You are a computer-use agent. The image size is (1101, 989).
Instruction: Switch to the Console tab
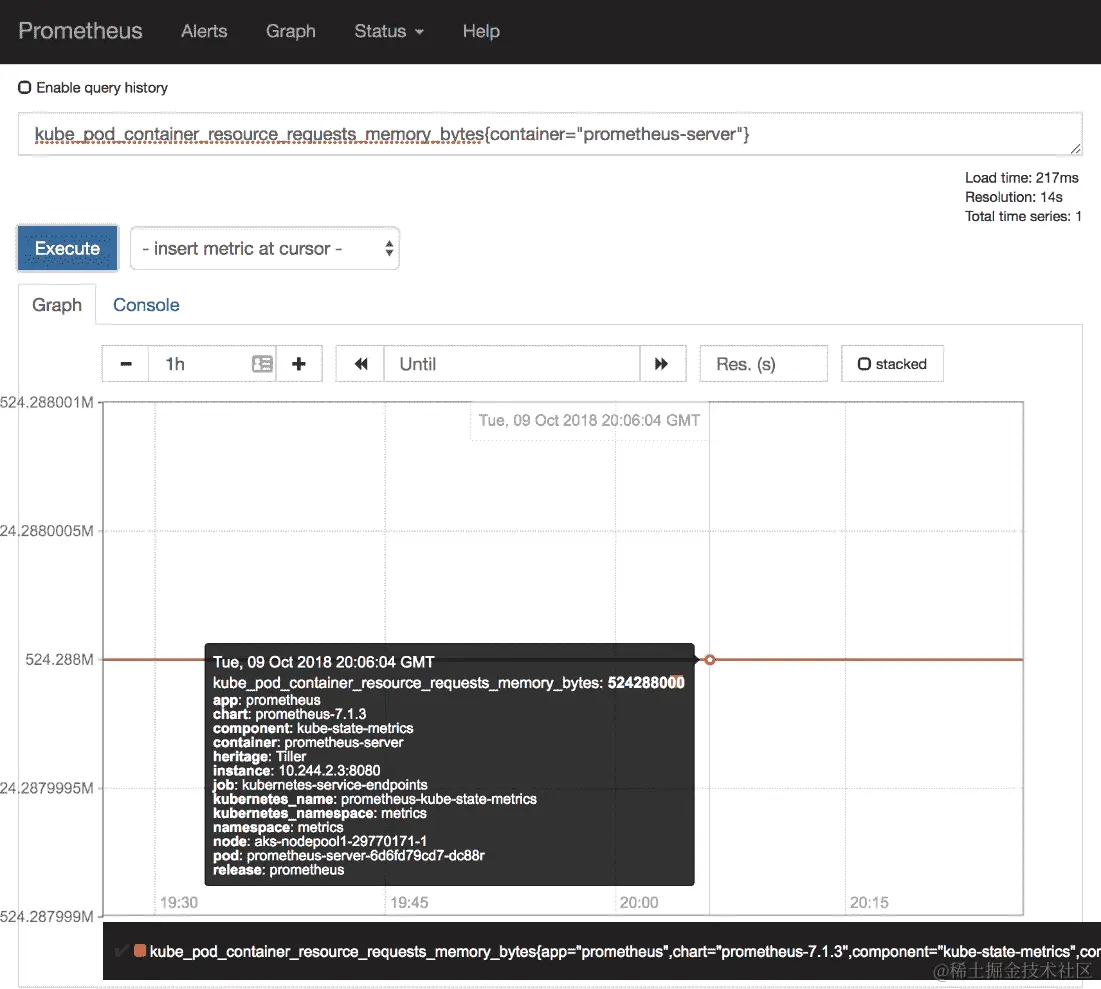[x=146, y=305]
